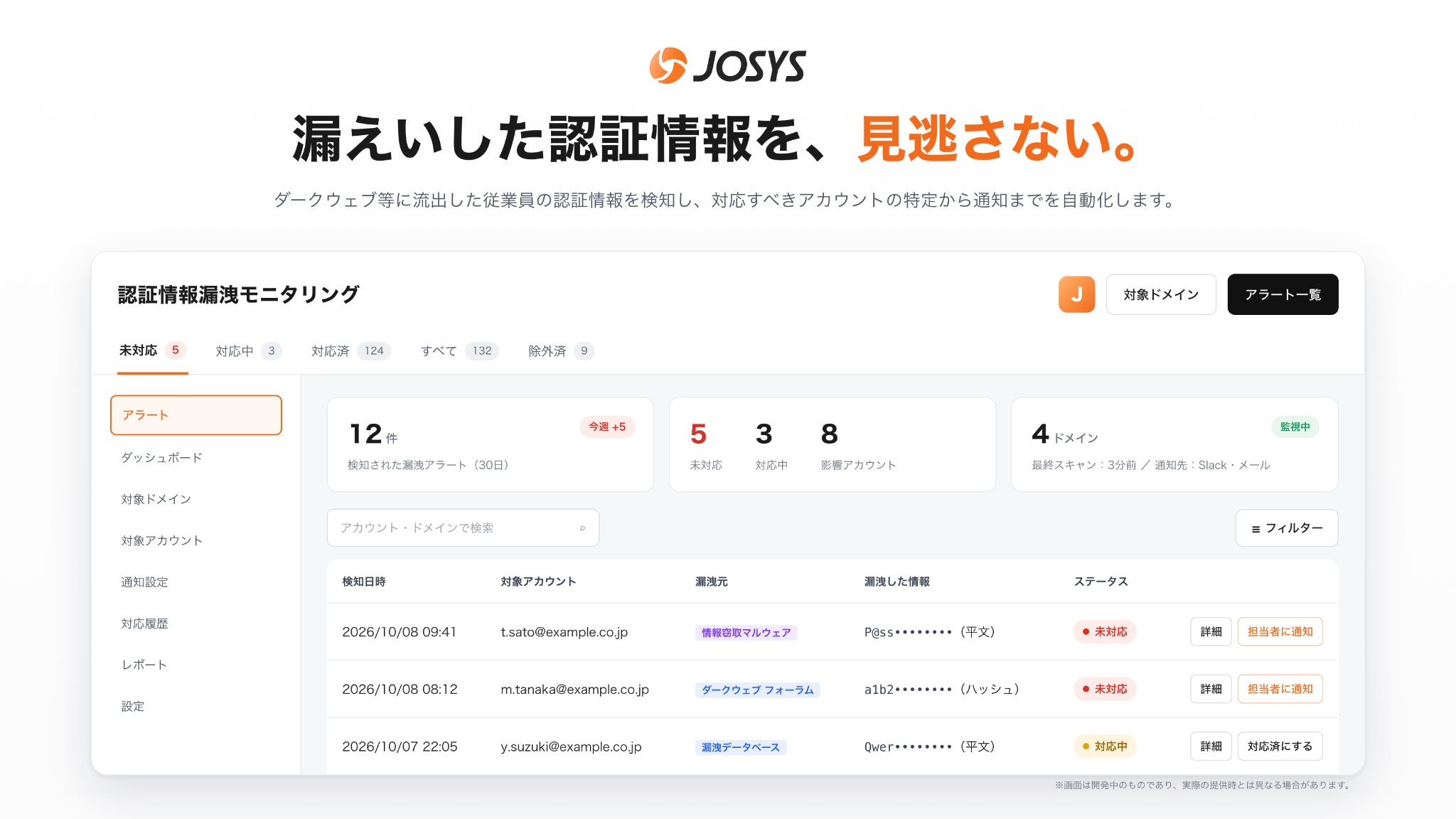Click the JOSYS logo at top

point(727,66)
